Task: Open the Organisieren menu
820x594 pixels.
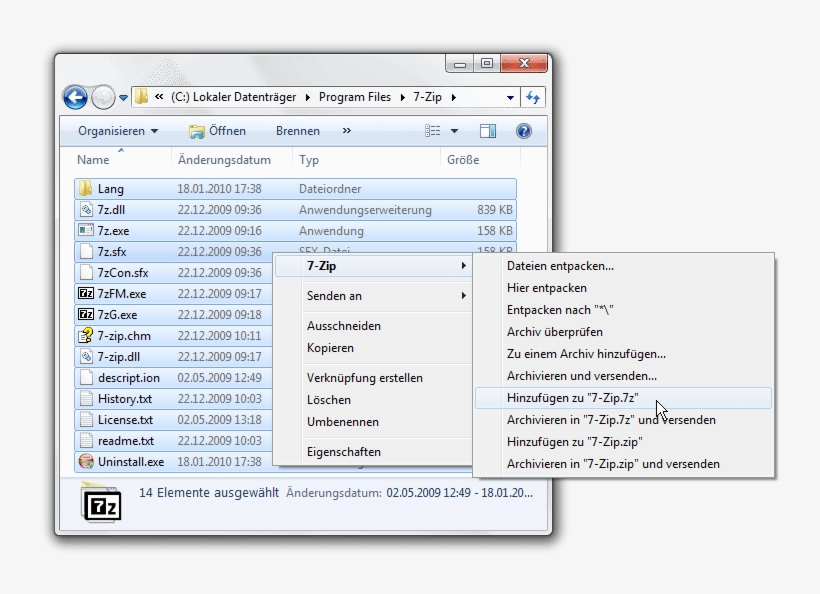Action: 118,131
